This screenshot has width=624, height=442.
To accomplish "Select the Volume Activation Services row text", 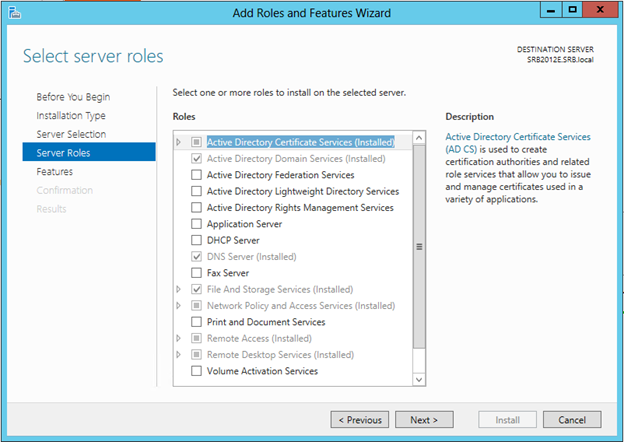I will pyautogui.click(x=262, y=371).
